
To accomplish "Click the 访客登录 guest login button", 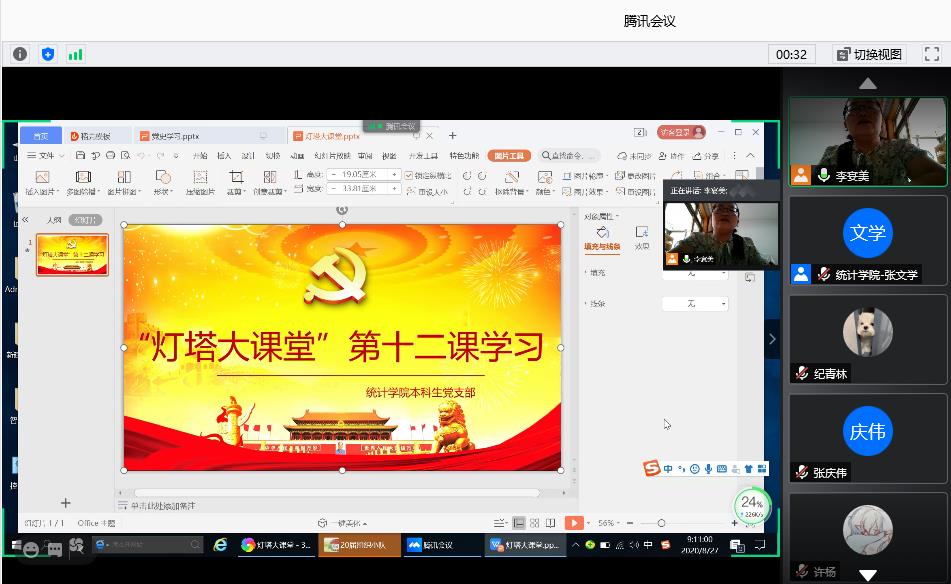I will 680,132.
